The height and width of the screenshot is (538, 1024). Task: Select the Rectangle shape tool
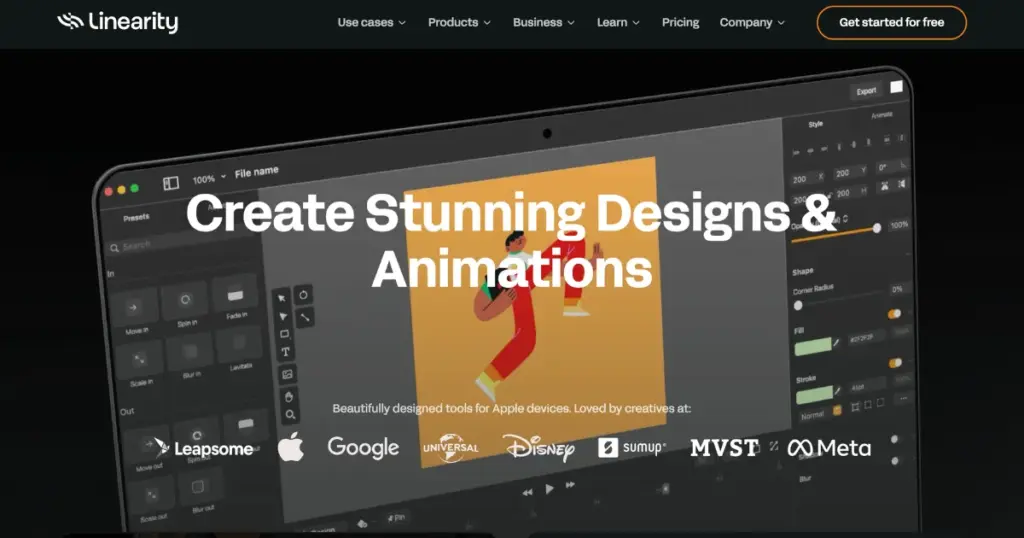tap(284, 334)
